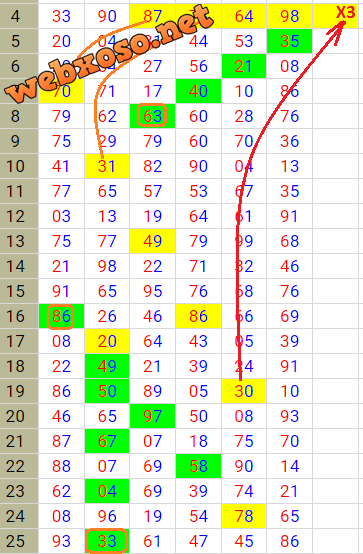The image size is (363, 554).
Task: Click green cell 58 in row 22
Action: pyautogui.click(x=198, y=466)
